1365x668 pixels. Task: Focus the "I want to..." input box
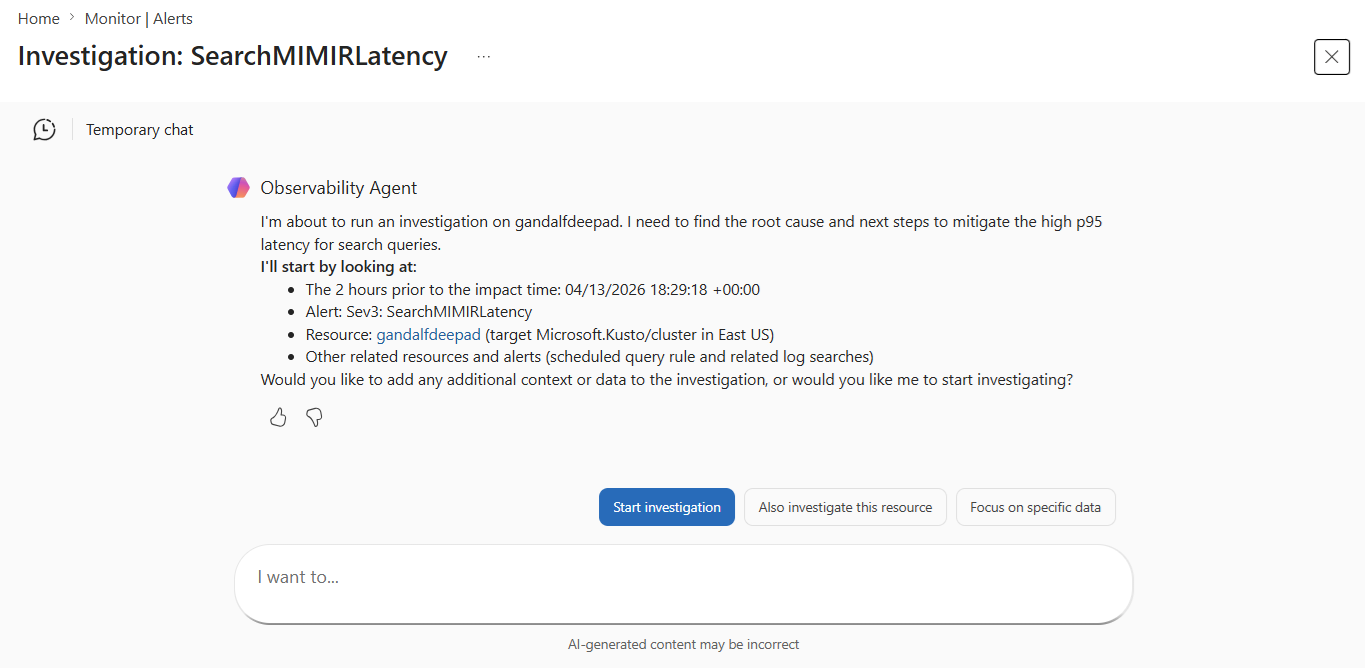coord(683,578)
